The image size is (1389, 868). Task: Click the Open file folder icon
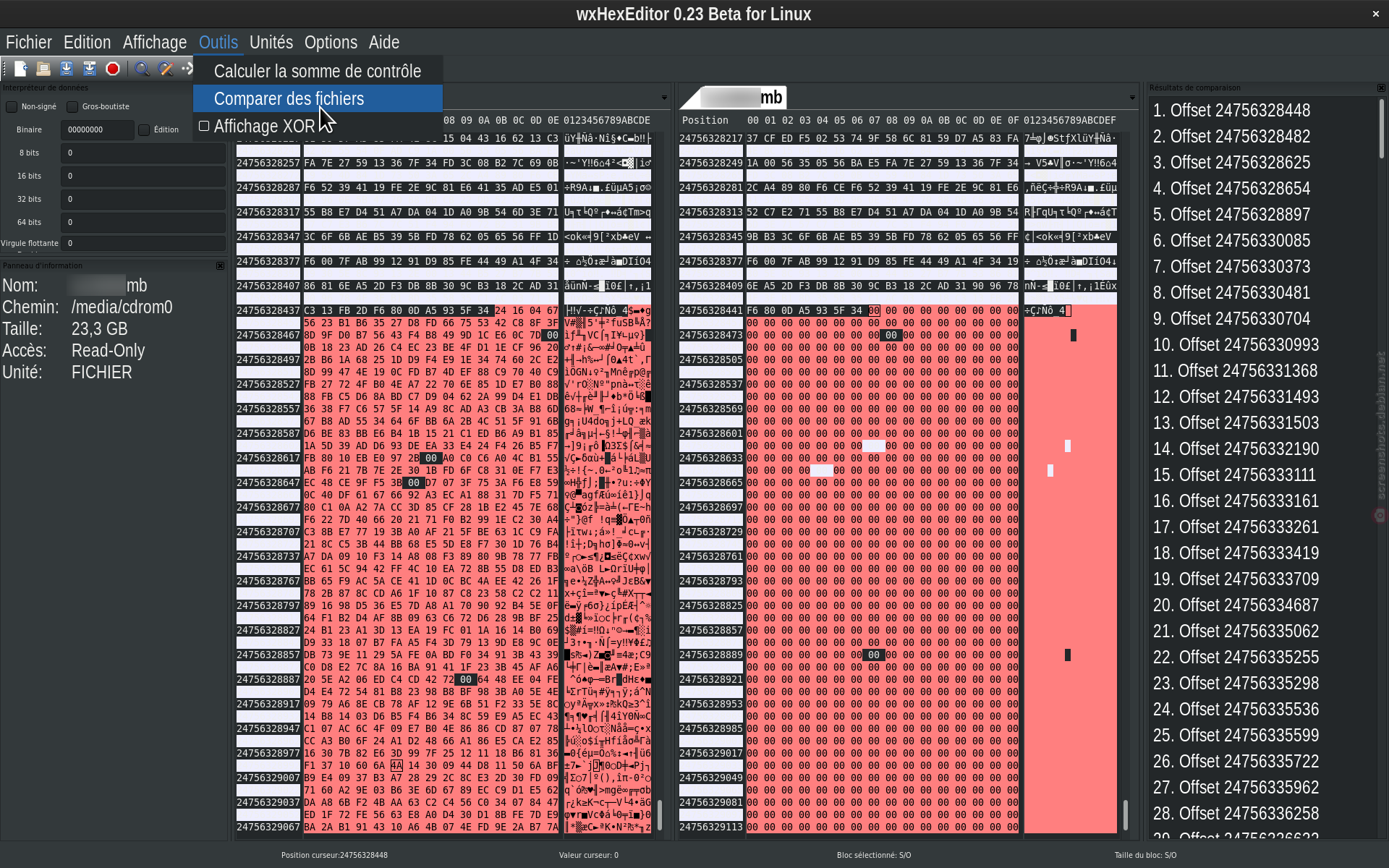tap(43, 69)
